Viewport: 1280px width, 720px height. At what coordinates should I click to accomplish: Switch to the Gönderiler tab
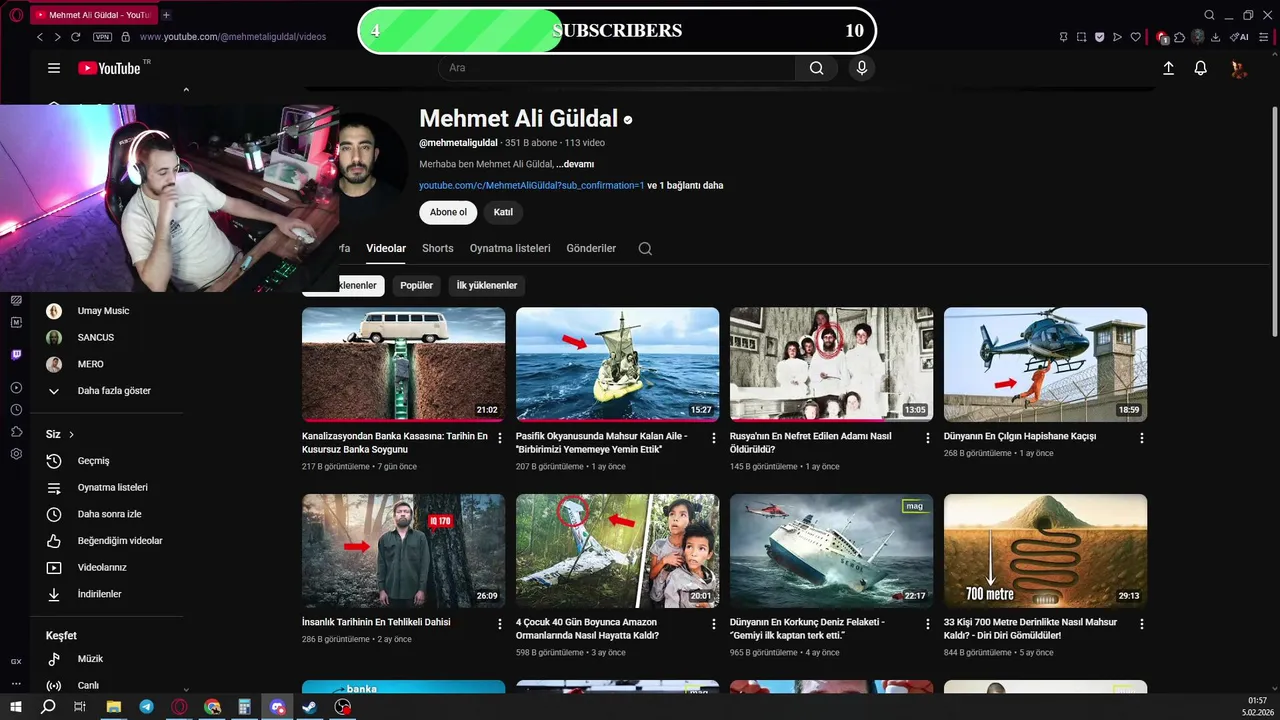tap(591, 248)
